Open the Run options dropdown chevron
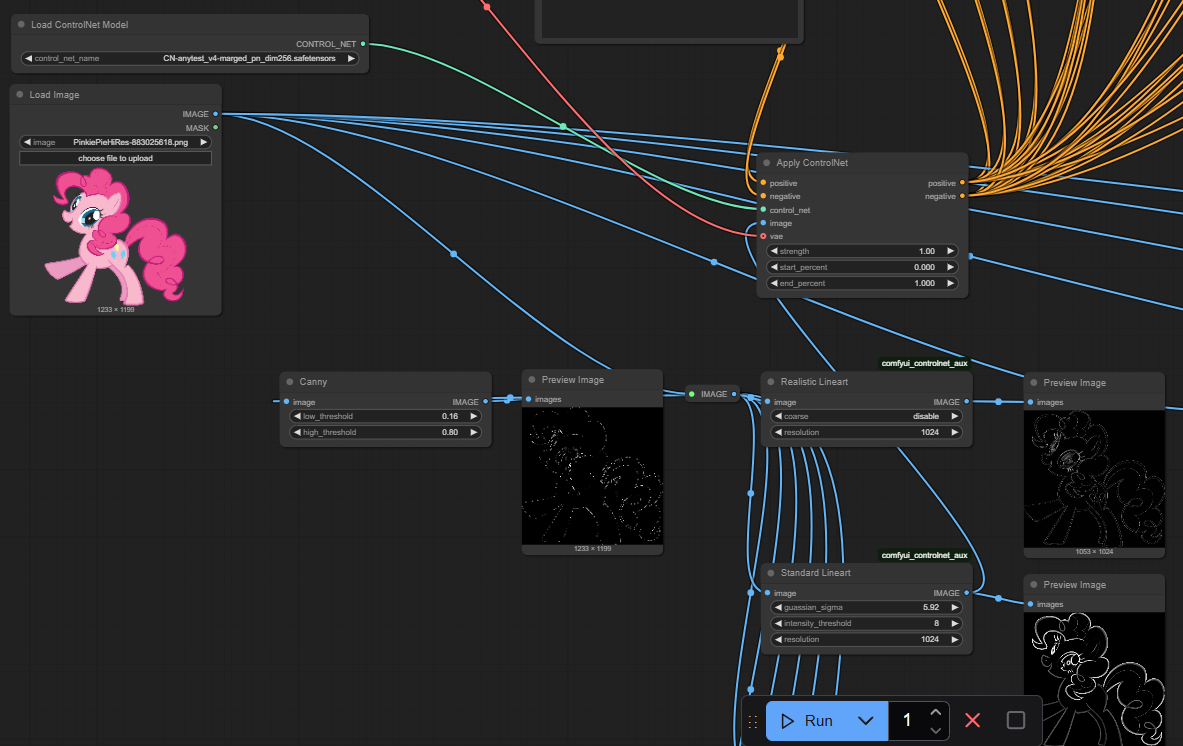Image resolution: width=1183 pixels, height=746 pixels. pyautogui.click(x=865, y=721)
